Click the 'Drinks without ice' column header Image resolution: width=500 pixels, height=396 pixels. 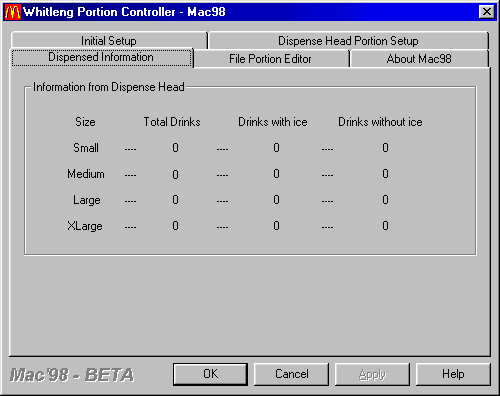pos(380,122)
